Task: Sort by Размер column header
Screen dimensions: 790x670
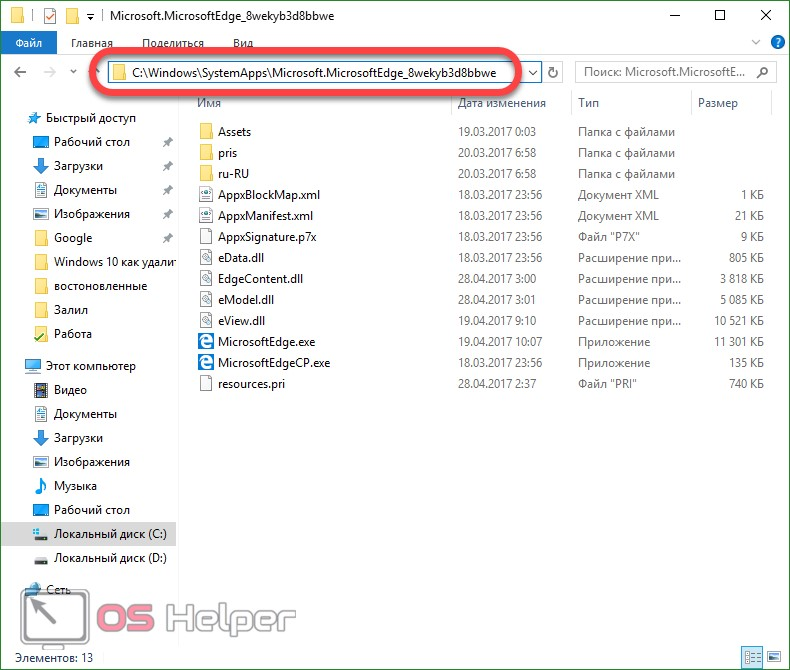Action: (x=717, y=103)
